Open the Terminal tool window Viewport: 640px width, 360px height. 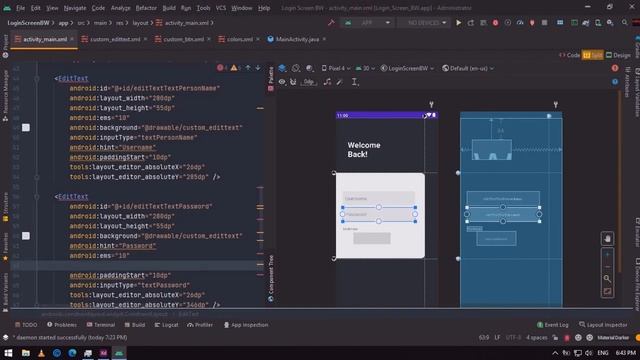click(x=100, y=325)
